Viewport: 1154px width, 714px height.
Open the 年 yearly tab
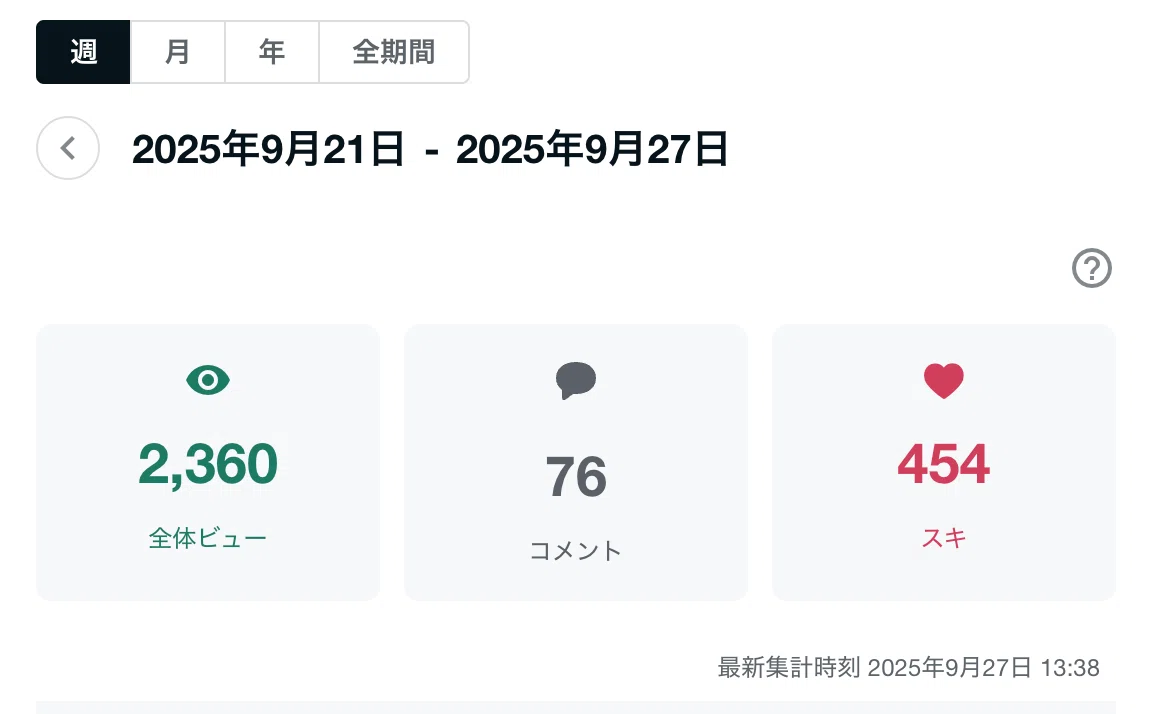tap(272, 52)
